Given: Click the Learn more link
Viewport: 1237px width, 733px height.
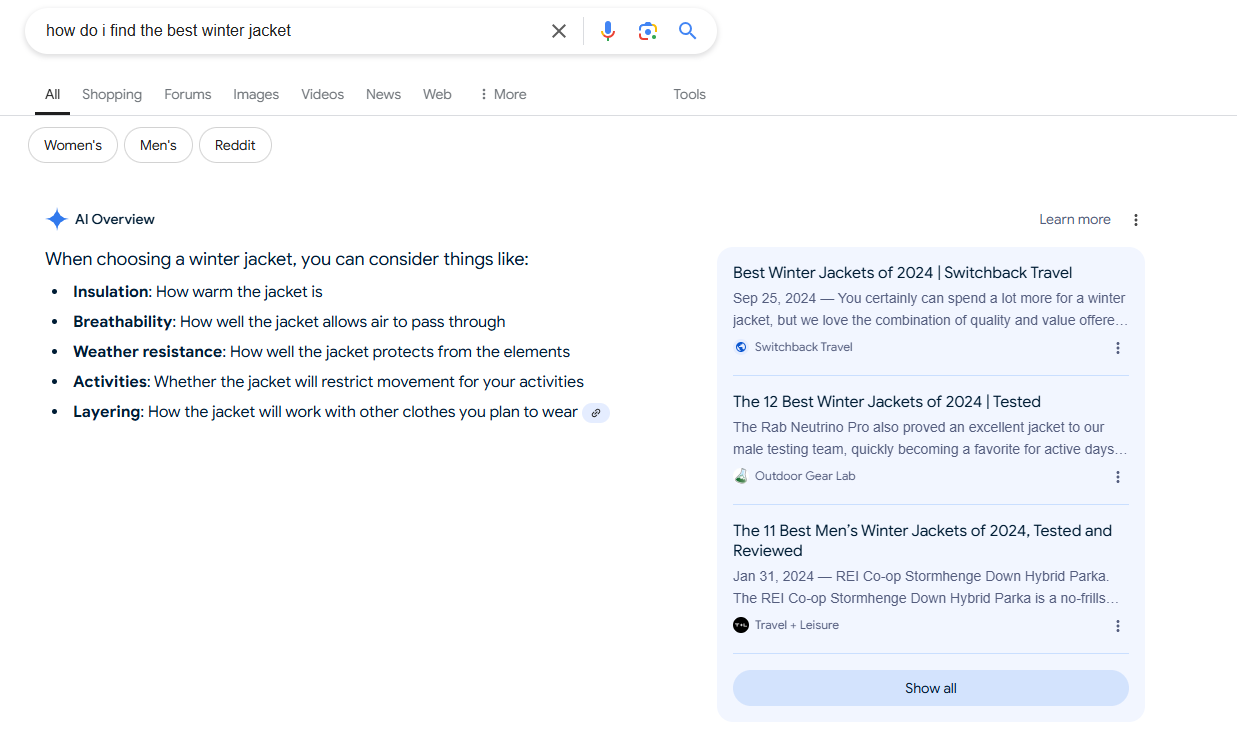Looking at the screenshot, I should point(1075,220).
